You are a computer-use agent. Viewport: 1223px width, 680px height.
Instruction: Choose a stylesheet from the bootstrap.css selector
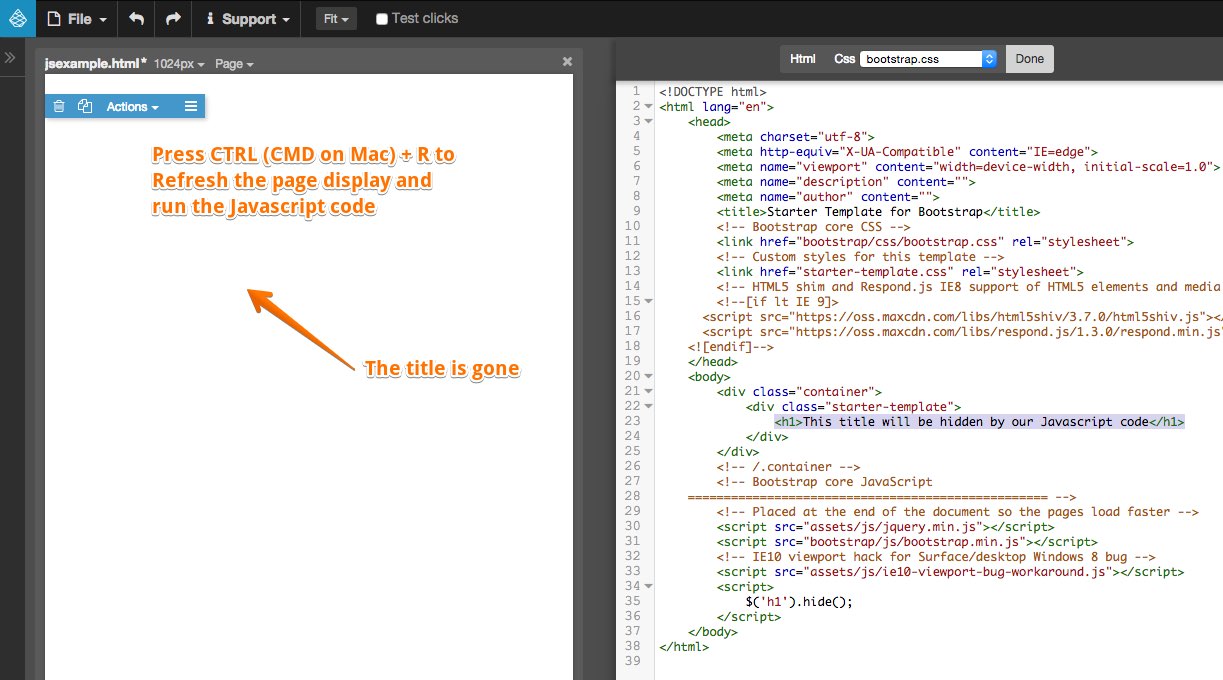pos(928,59)
